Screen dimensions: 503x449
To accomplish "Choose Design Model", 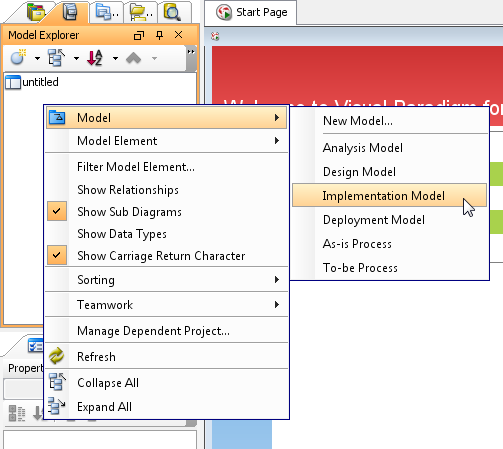I will (x=390, y=172).
